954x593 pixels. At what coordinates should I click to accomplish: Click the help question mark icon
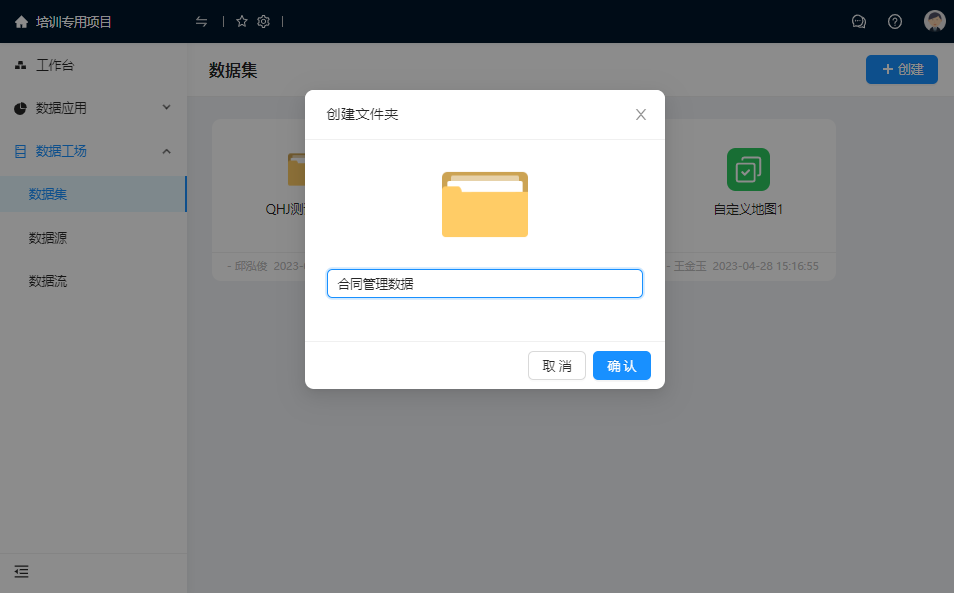pos(895,21)
